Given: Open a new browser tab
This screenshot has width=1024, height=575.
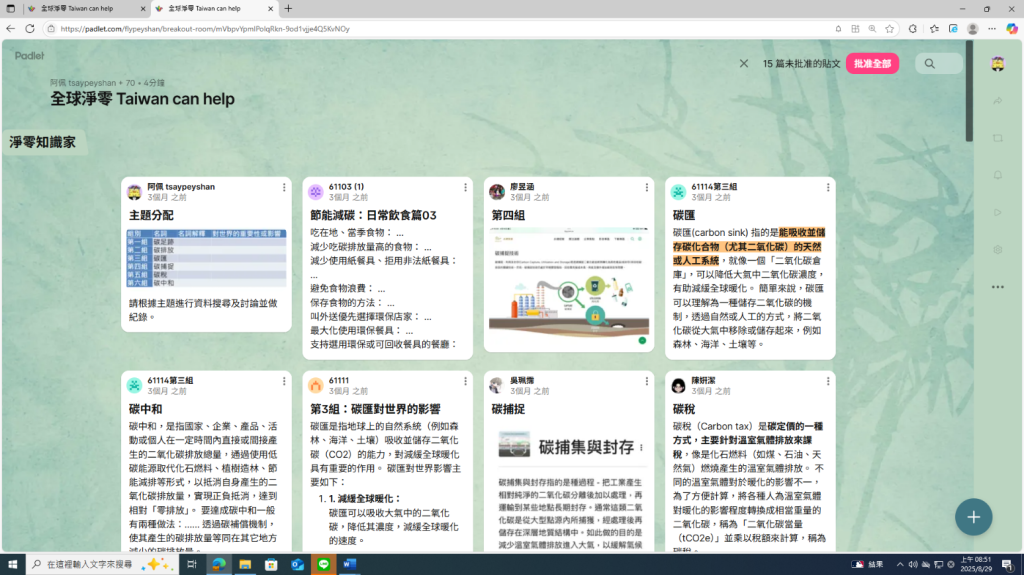Looking at the screenshot, I should 289,8.
